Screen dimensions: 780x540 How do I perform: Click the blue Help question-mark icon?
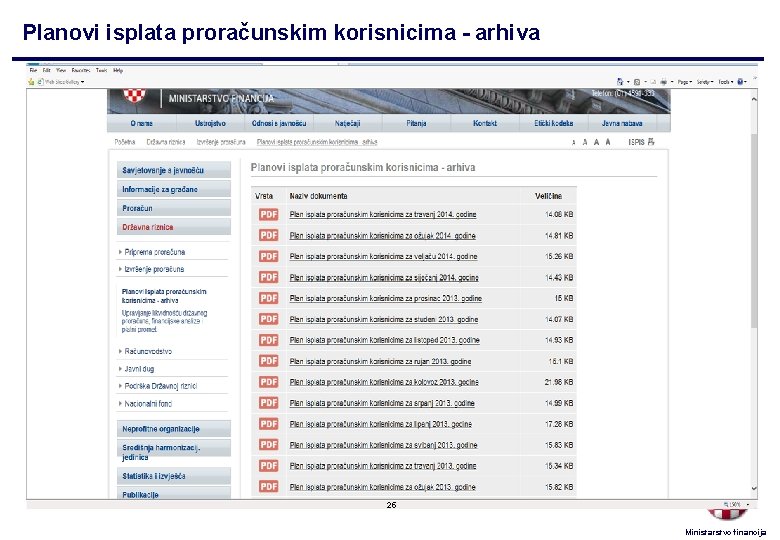tap(740, 82)
